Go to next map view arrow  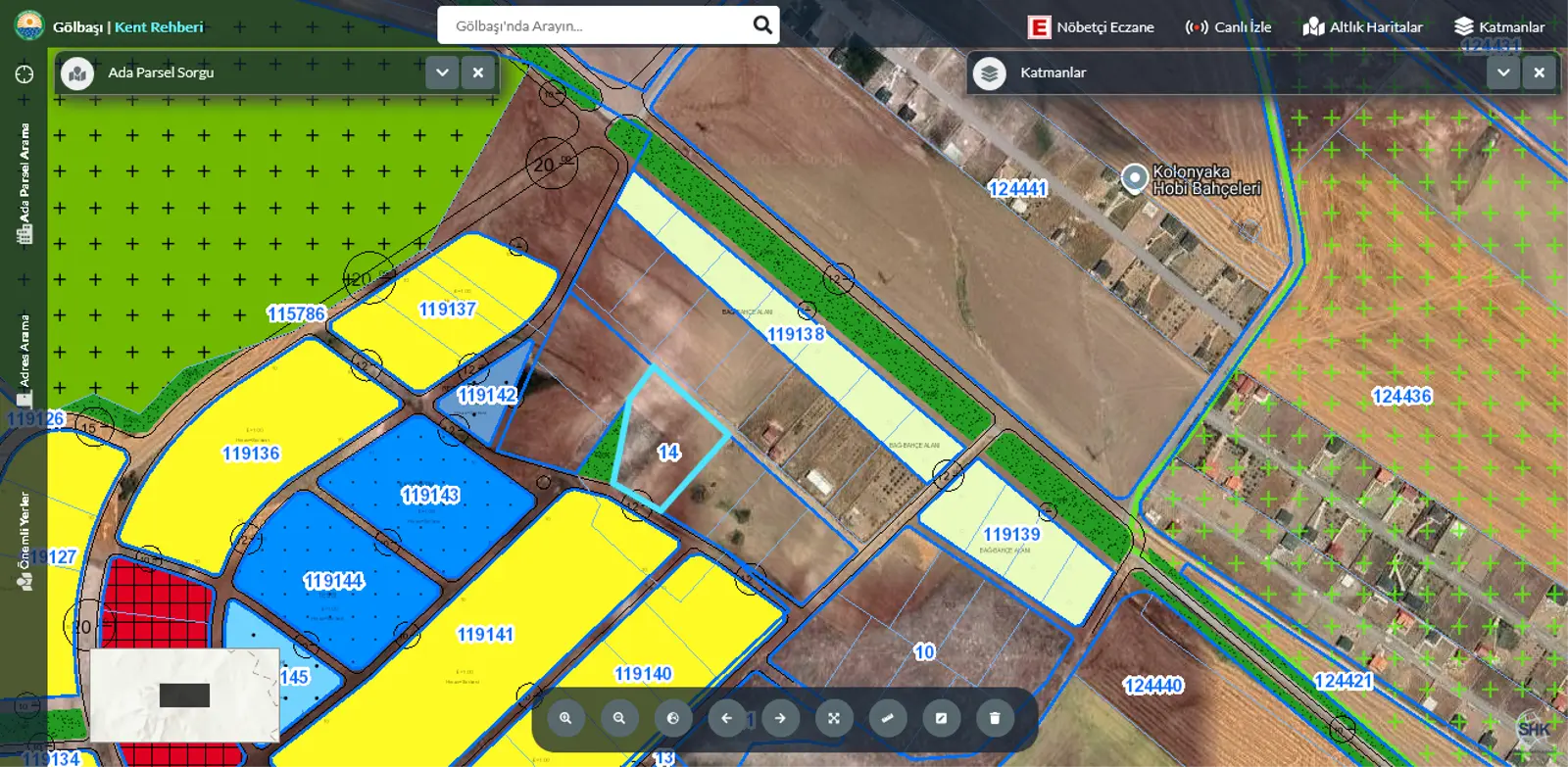(x=780, y=718)
